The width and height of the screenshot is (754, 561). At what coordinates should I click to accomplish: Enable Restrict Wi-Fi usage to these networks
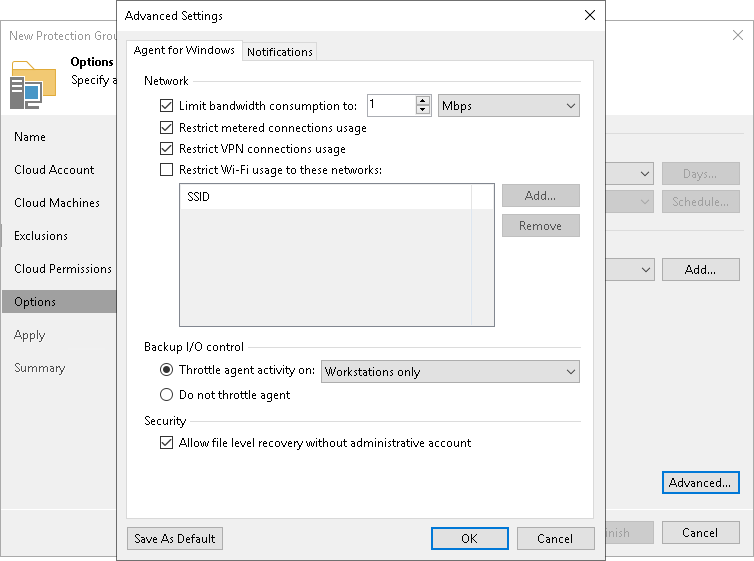click(x=166, y=170)
